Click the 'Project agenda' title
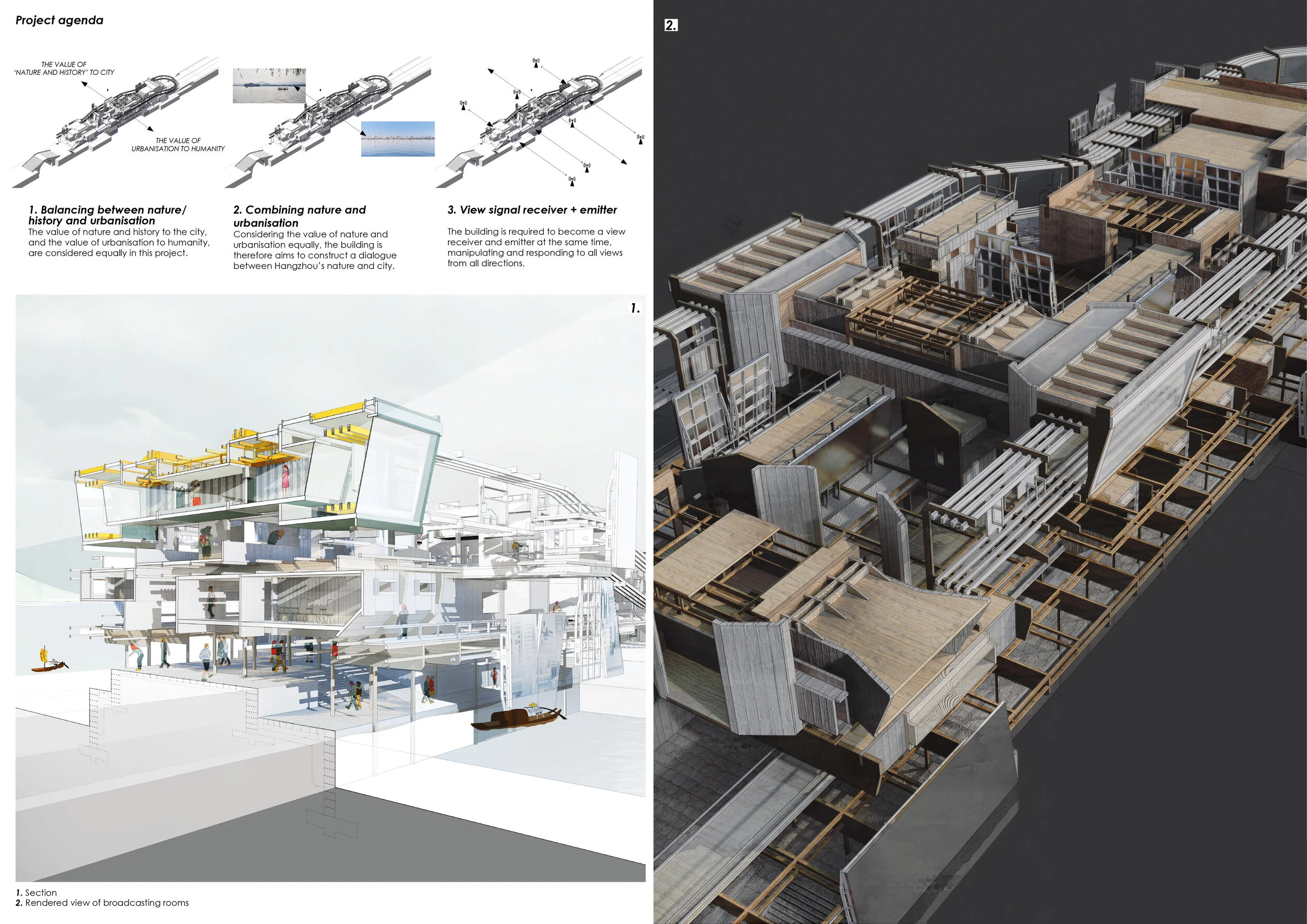 (59, 20)
